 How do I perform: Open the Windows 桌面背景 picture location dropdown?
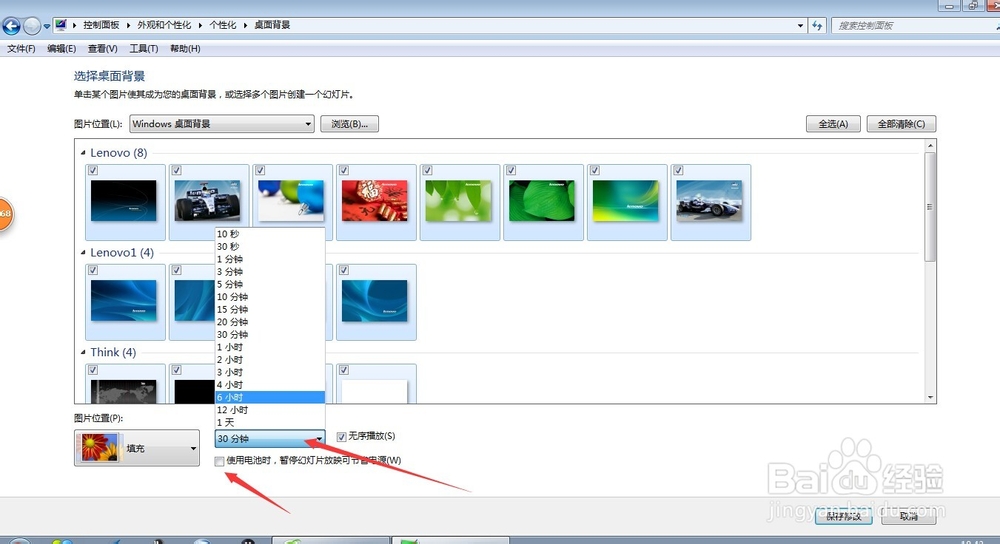(x=222, y=124)
